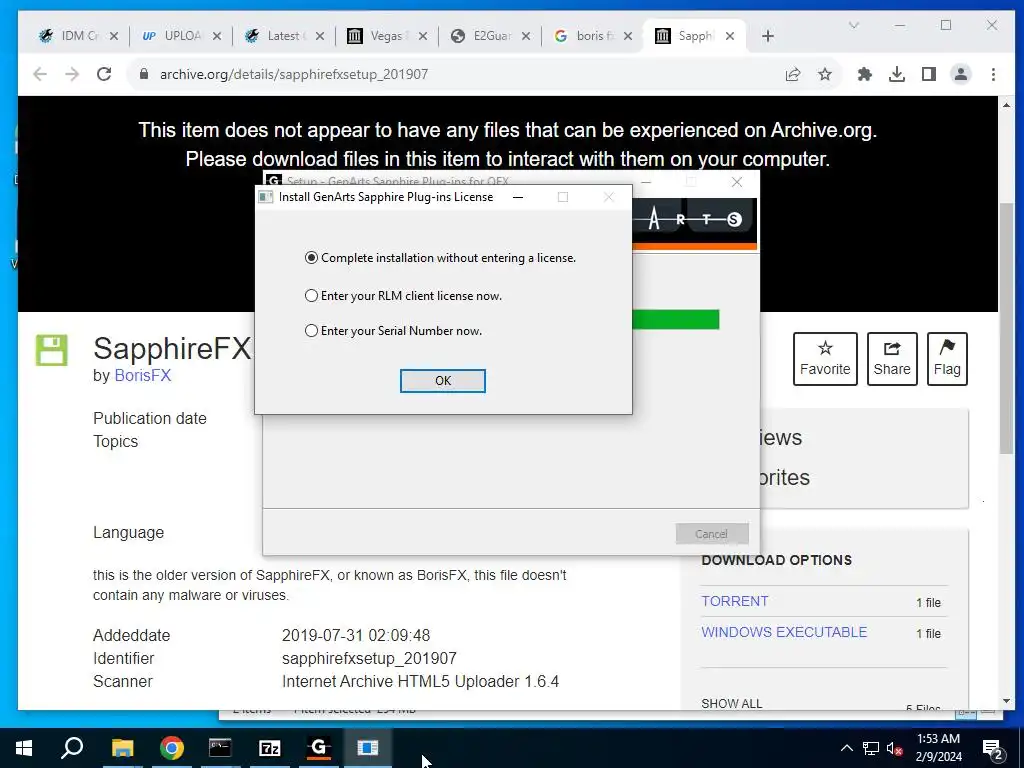Click the address bar URL field
This screenshot has width=1024, height=768.
click(x=457, y=74)
